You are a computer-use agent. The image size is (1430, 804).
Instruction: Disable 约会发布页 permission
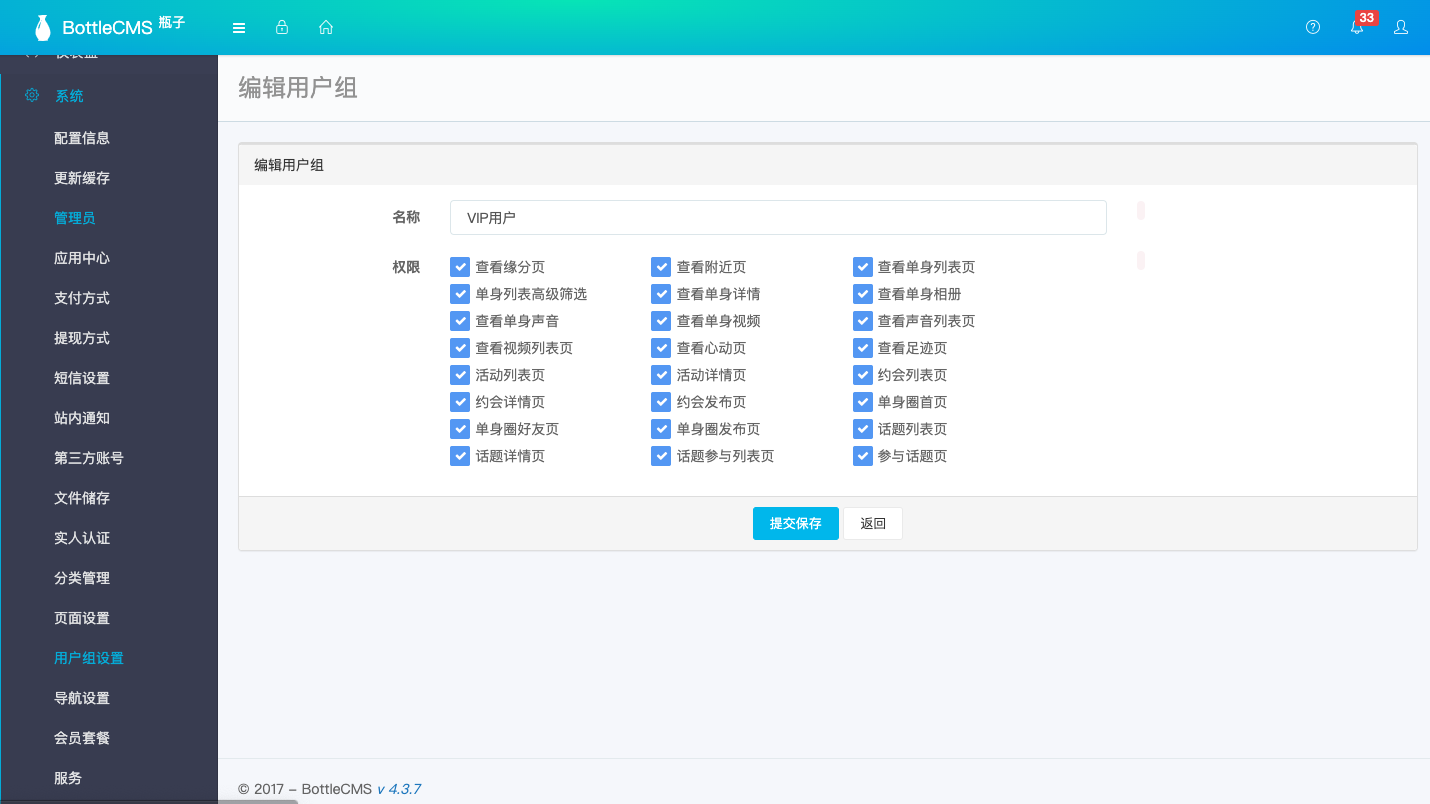click(x=661, y=402)
